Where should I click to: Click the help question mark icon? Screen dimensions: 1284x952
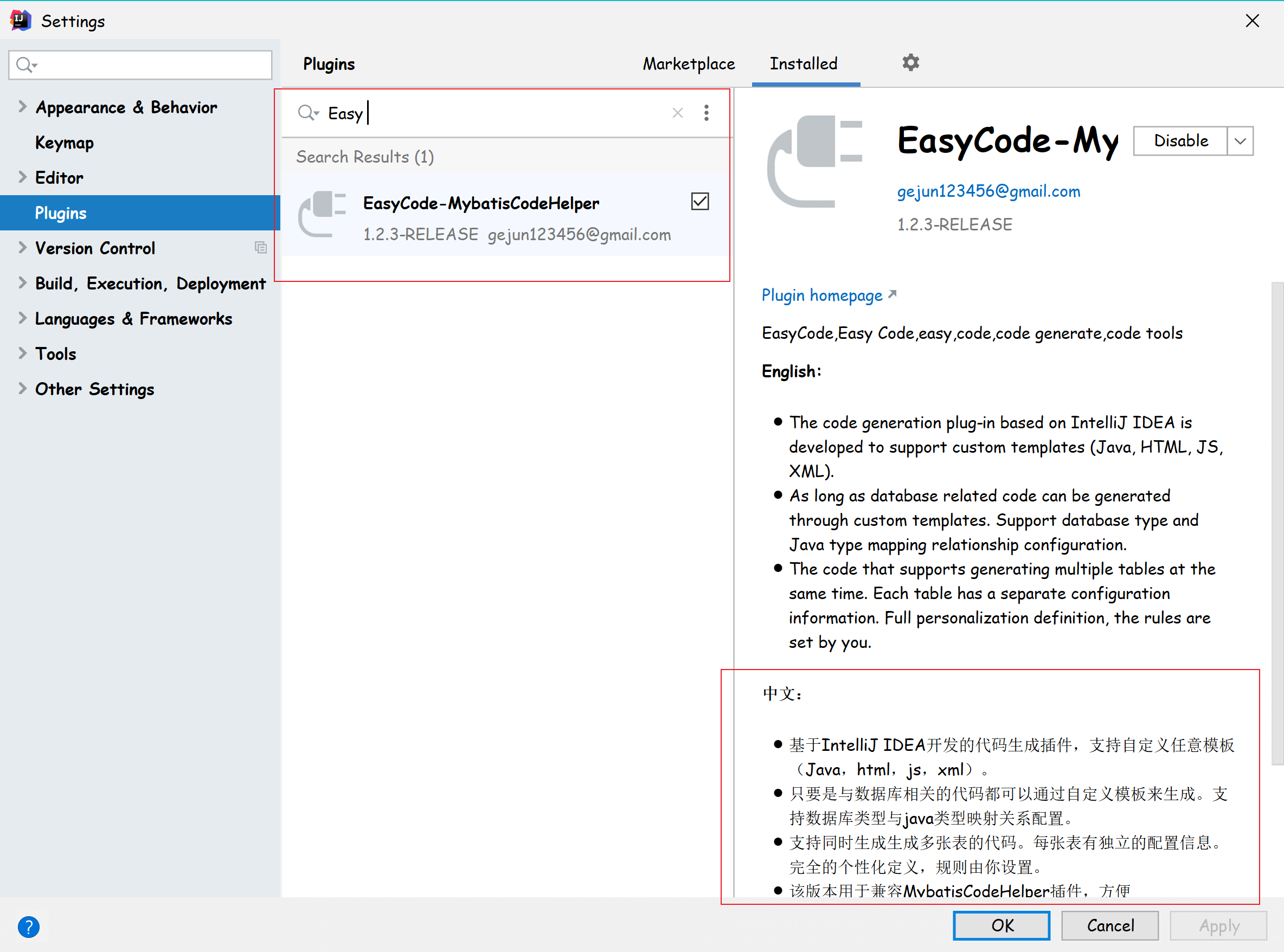pyautogui.click(x=28, y=926)
